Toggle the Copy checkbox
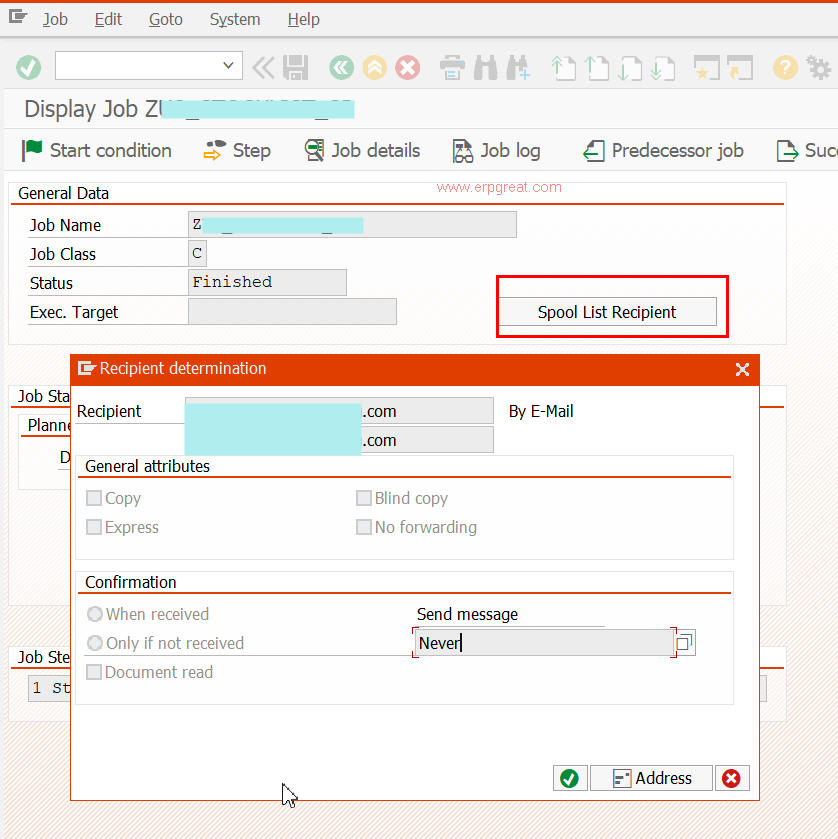Viewport: 838px width, 839px height. point(94,498)
